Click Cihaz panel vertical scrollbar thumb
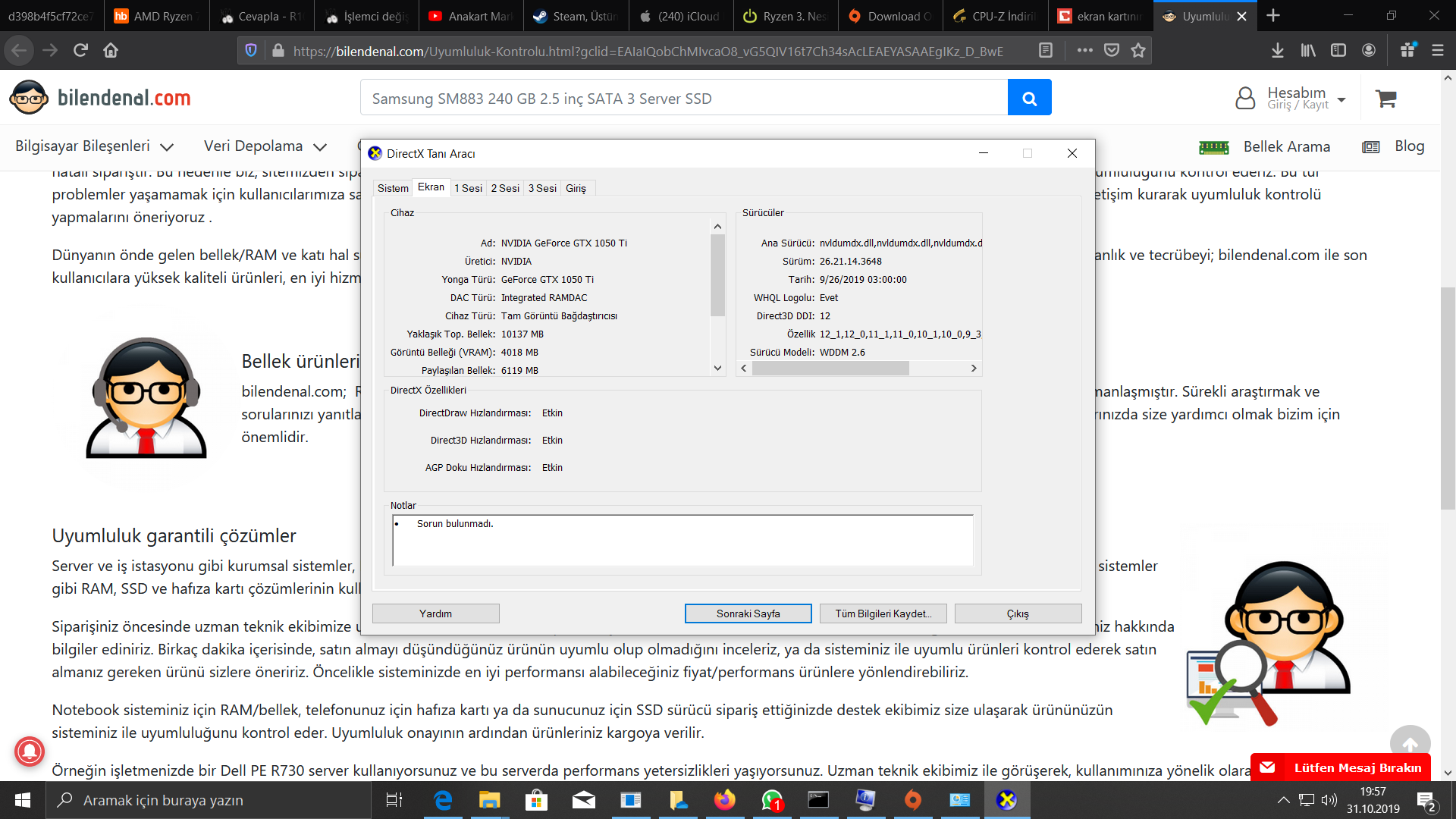Viewport: 1456px width, 819px height. click(x=717, y=275)
